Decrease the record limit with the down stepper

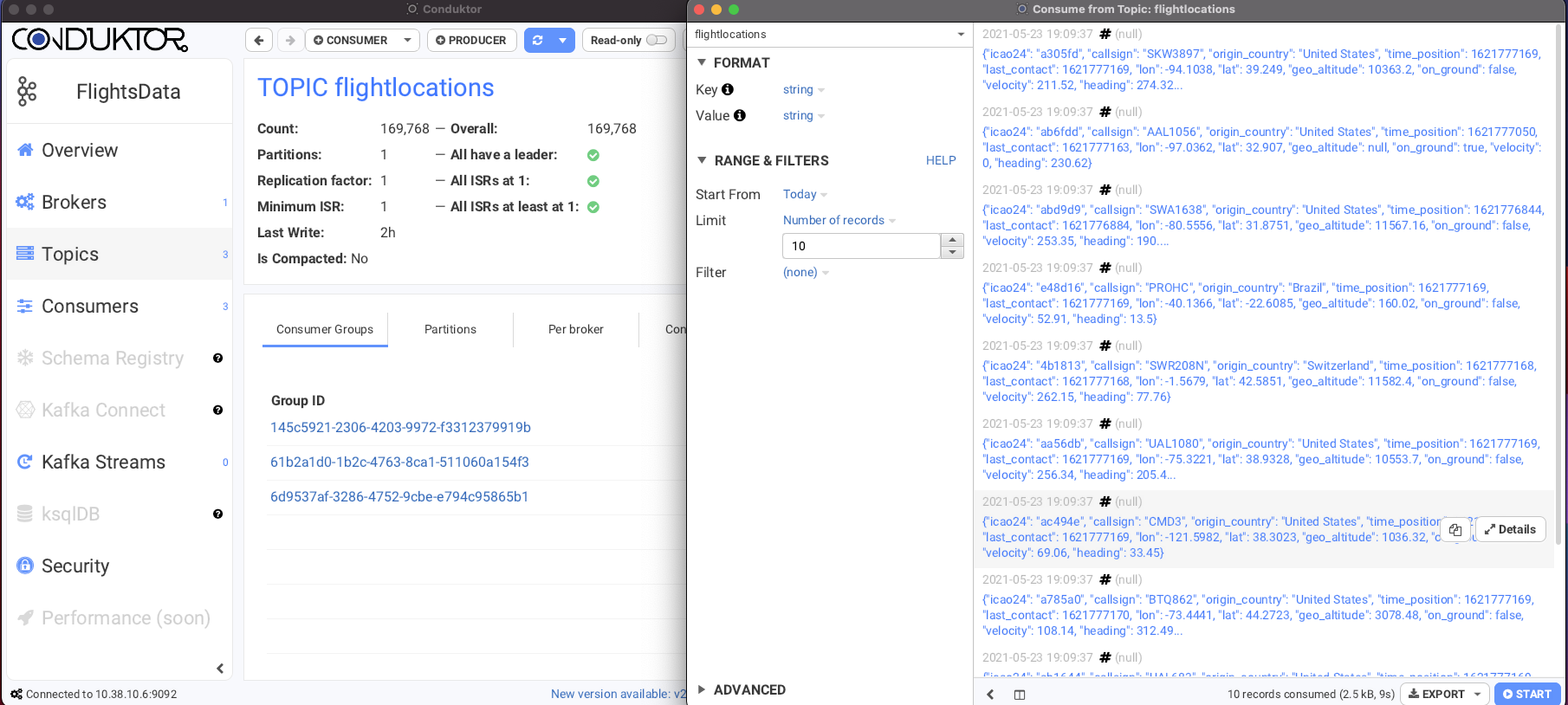point(952,252)
